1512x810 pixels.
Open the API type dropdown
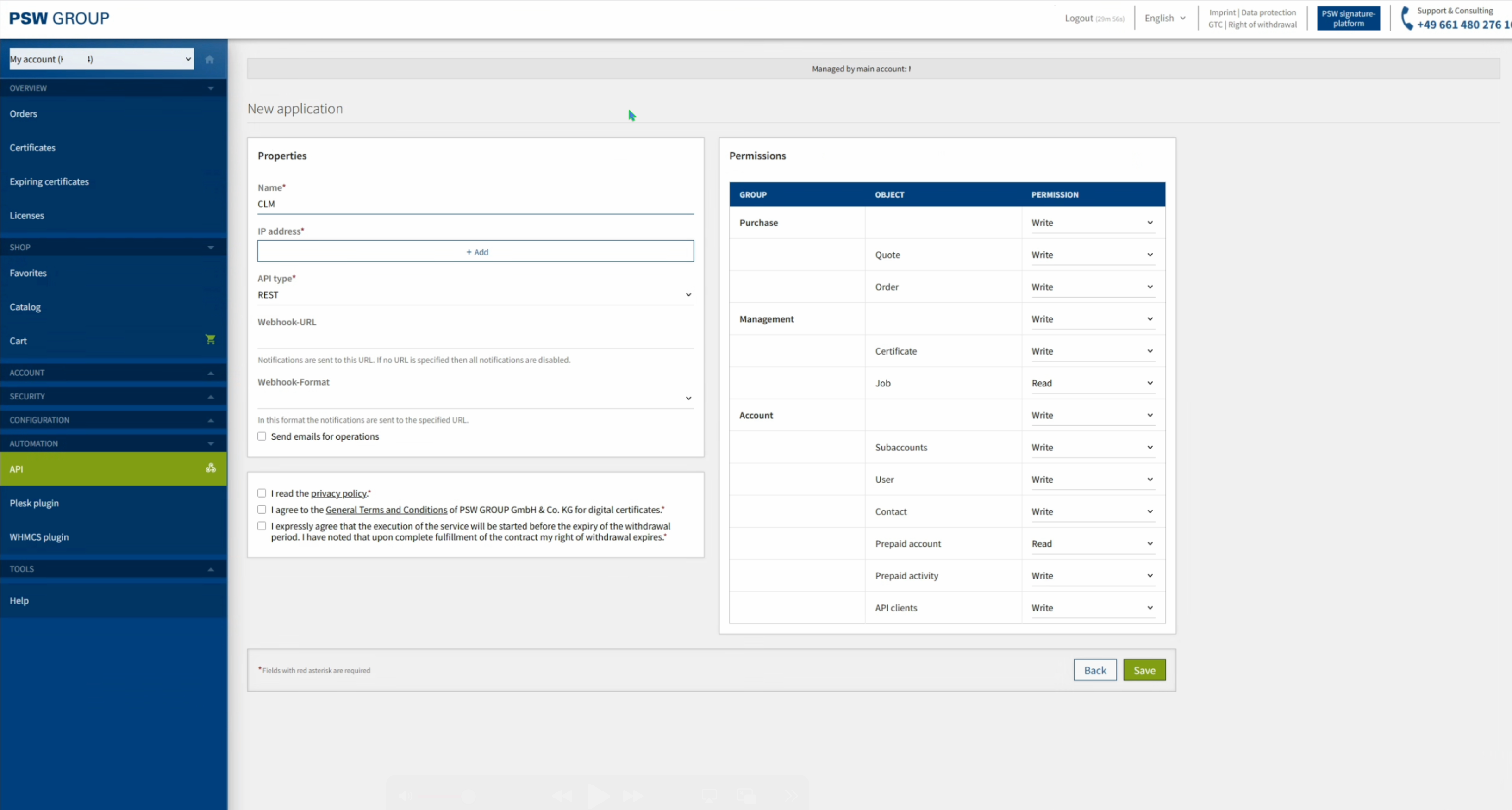click(475, 295)
